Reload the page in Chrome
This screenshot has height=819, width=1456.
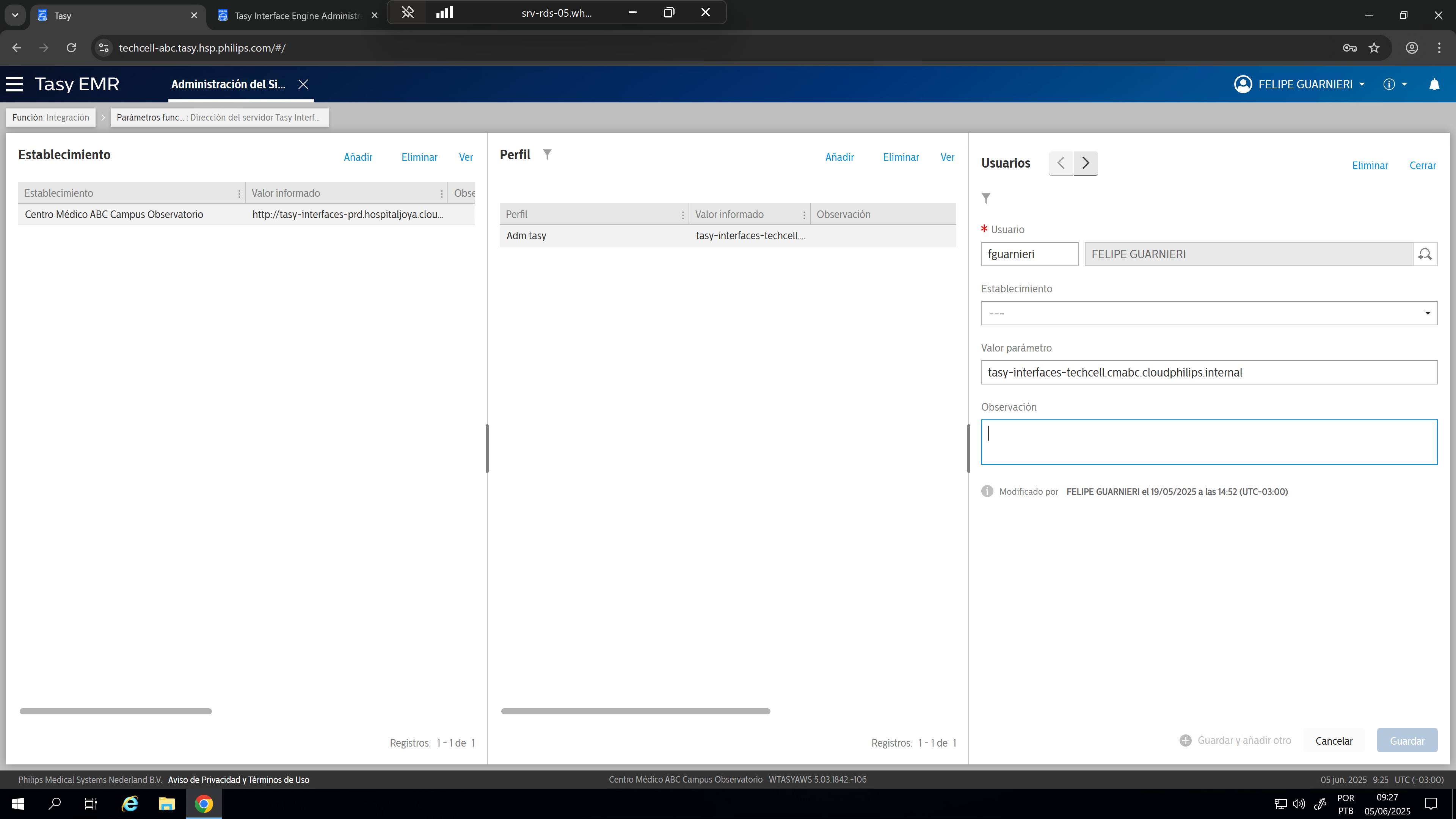tap(71, 48)
